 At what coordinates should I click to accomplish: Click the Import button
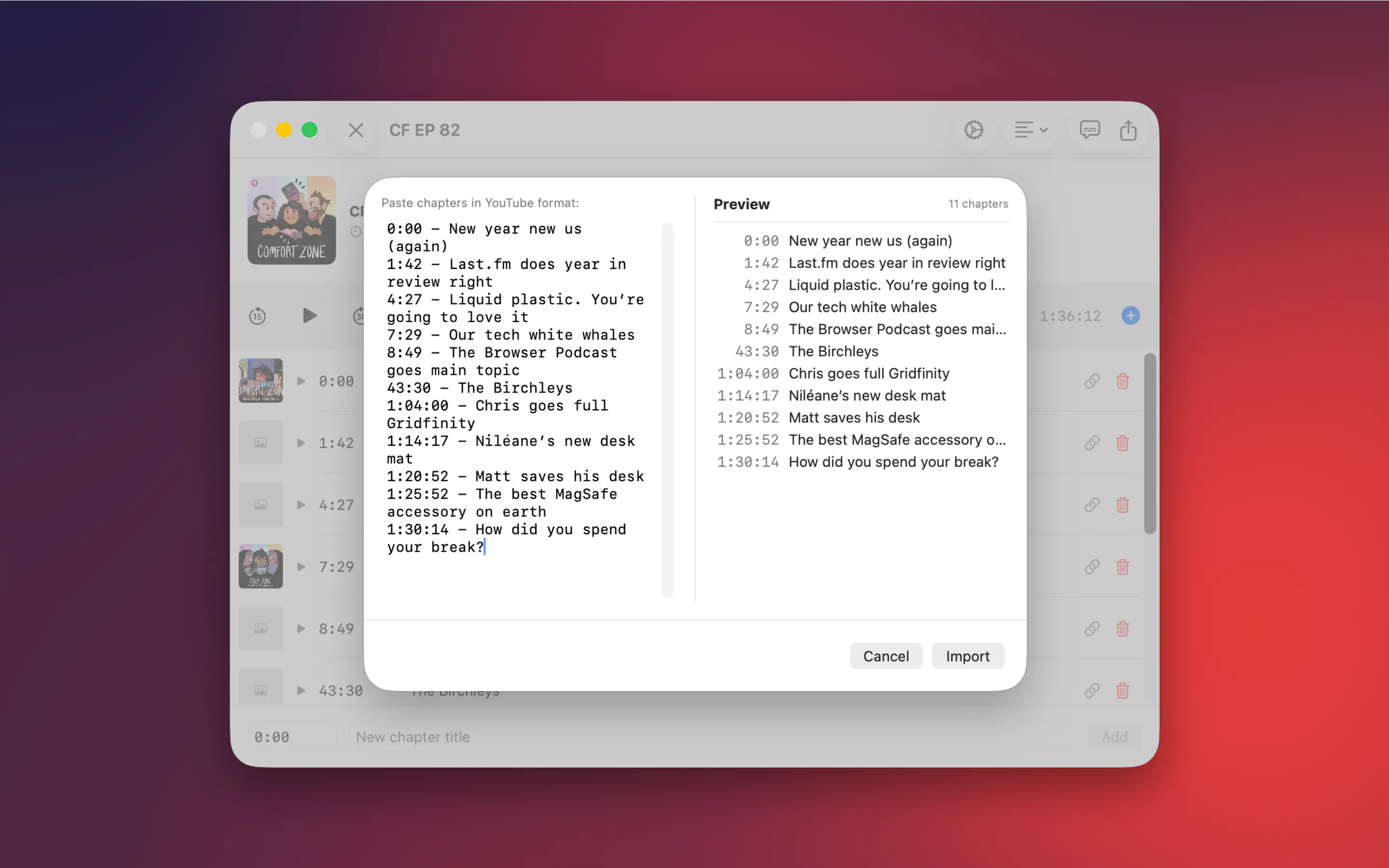coord(967,656)
